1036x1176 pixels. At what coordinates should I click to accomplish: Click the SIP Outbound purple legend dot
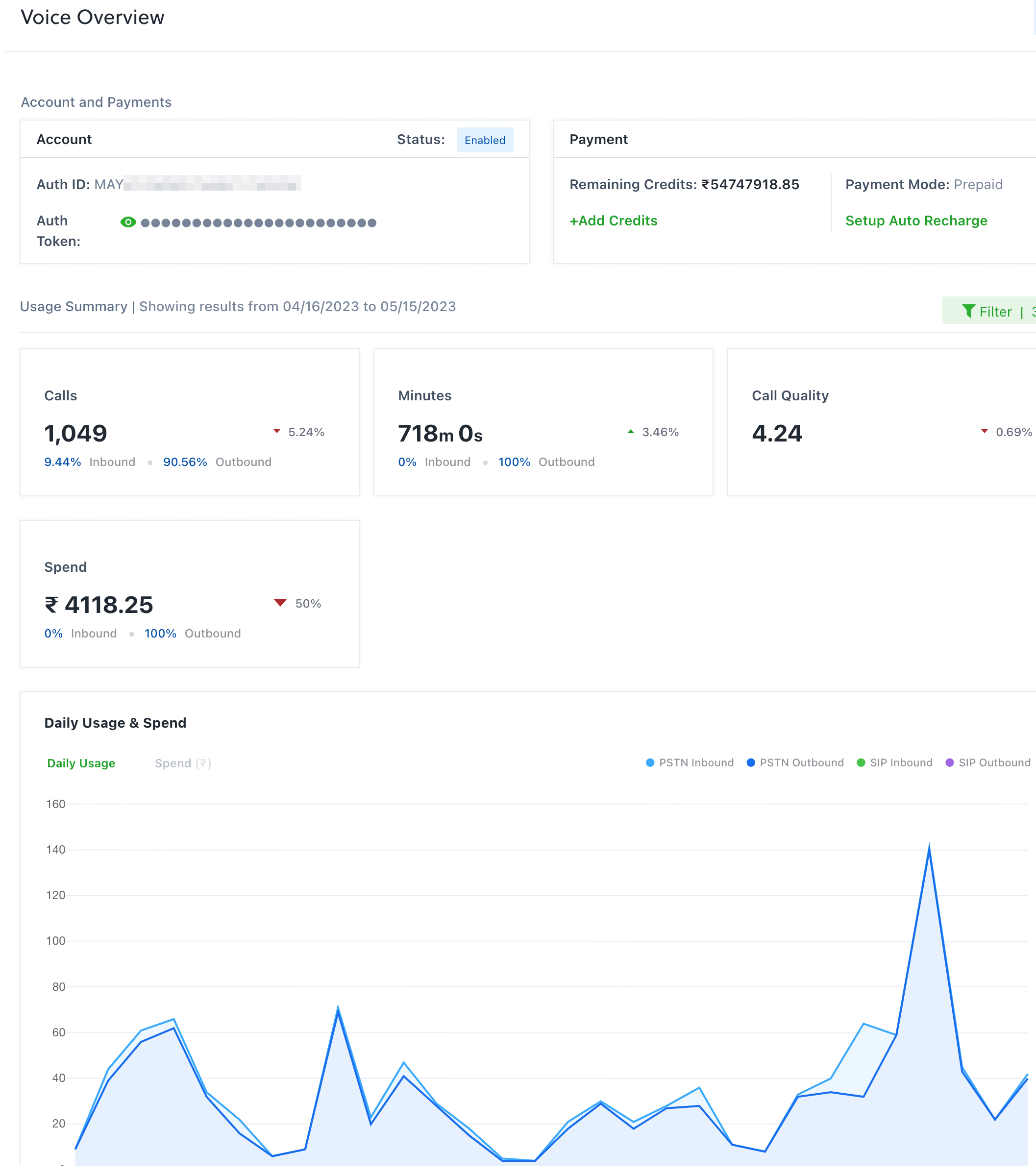[950, 762]
